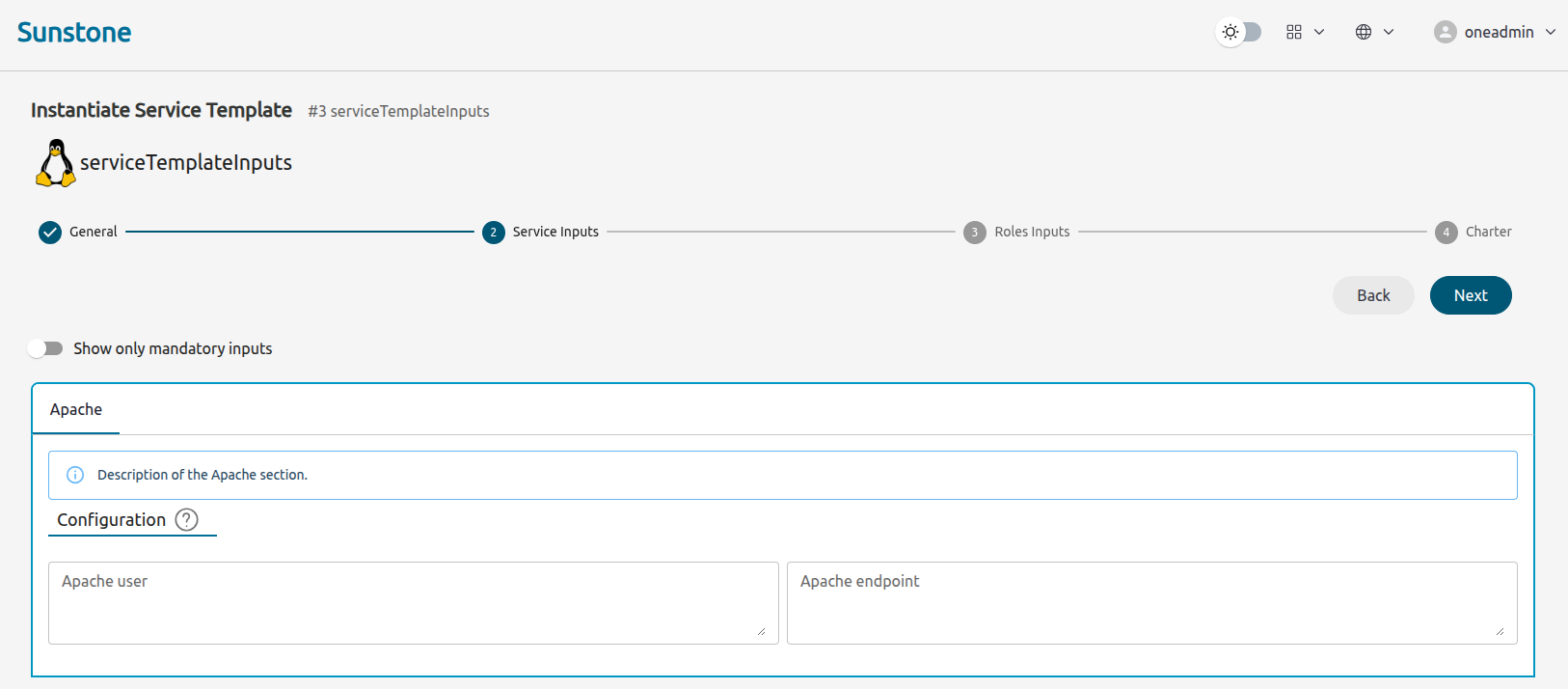
Task: Expand the chevron beside the grid icon
Action: pyautogui.click(x=1319, y=32)
